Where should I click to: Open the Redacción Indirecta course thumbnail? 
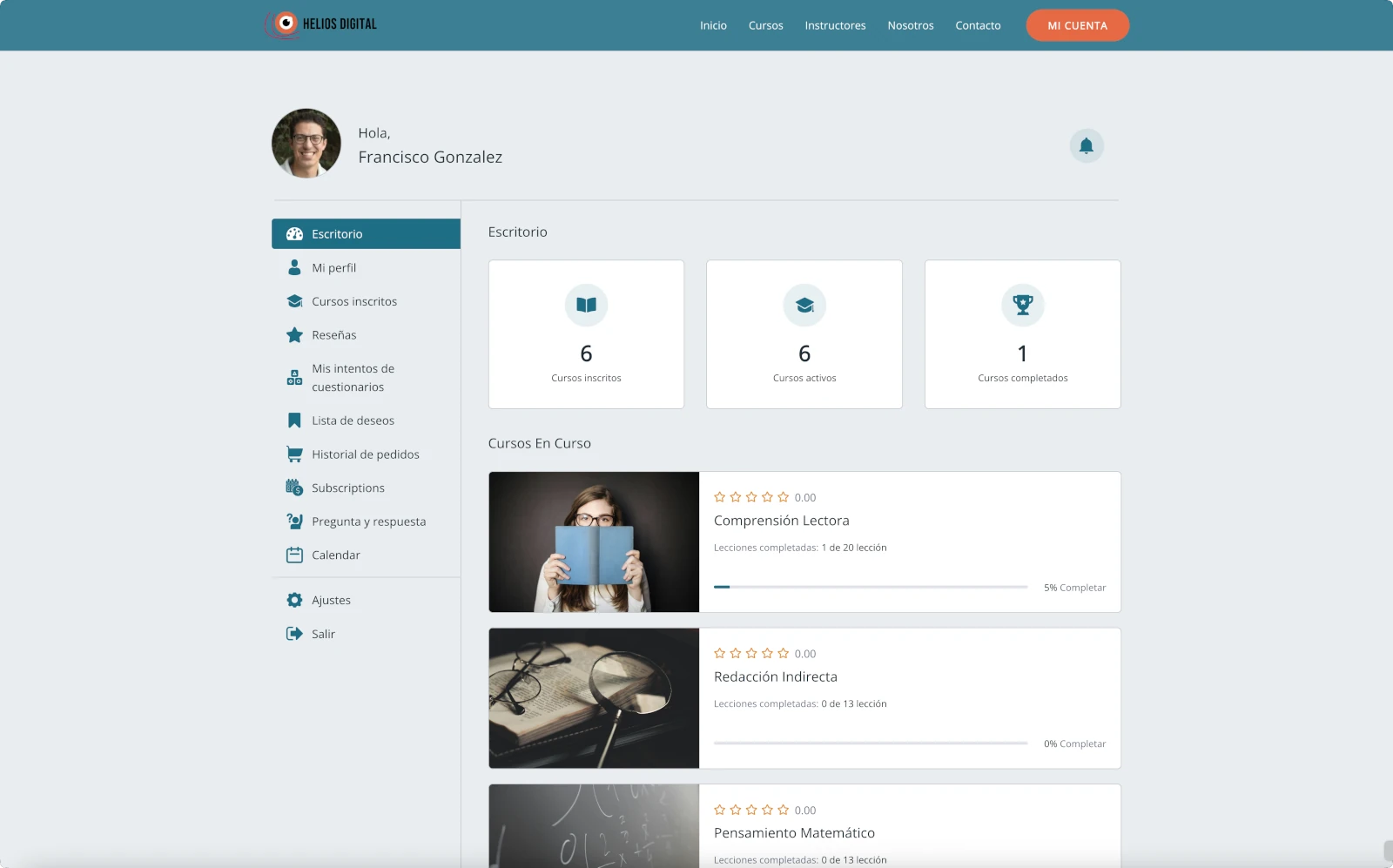click(x=594, y=698)
